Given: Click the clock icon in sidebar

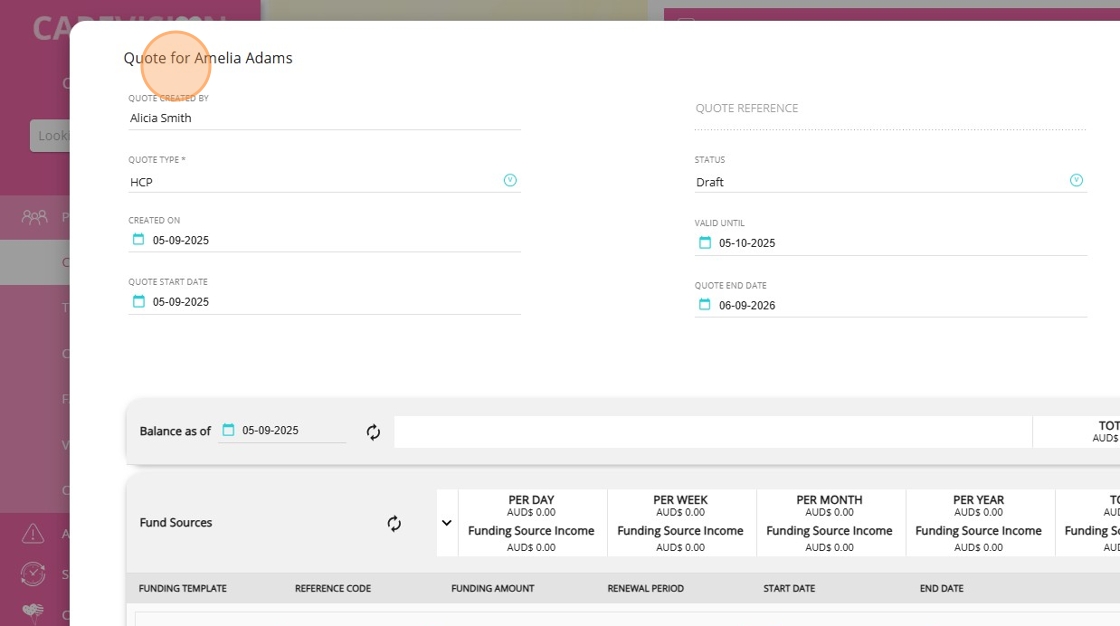Looking at the screenshot, I should coord(33,573).
